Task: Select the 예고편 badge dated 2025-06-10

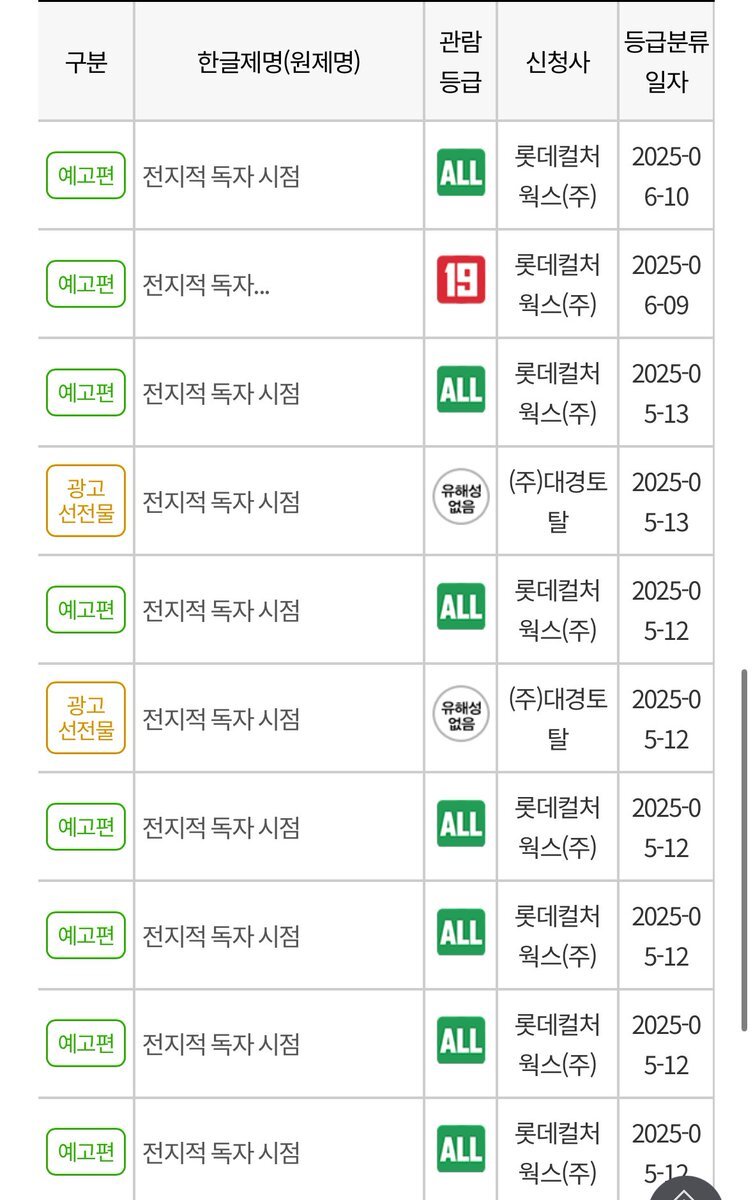Action: pos(86,176)
